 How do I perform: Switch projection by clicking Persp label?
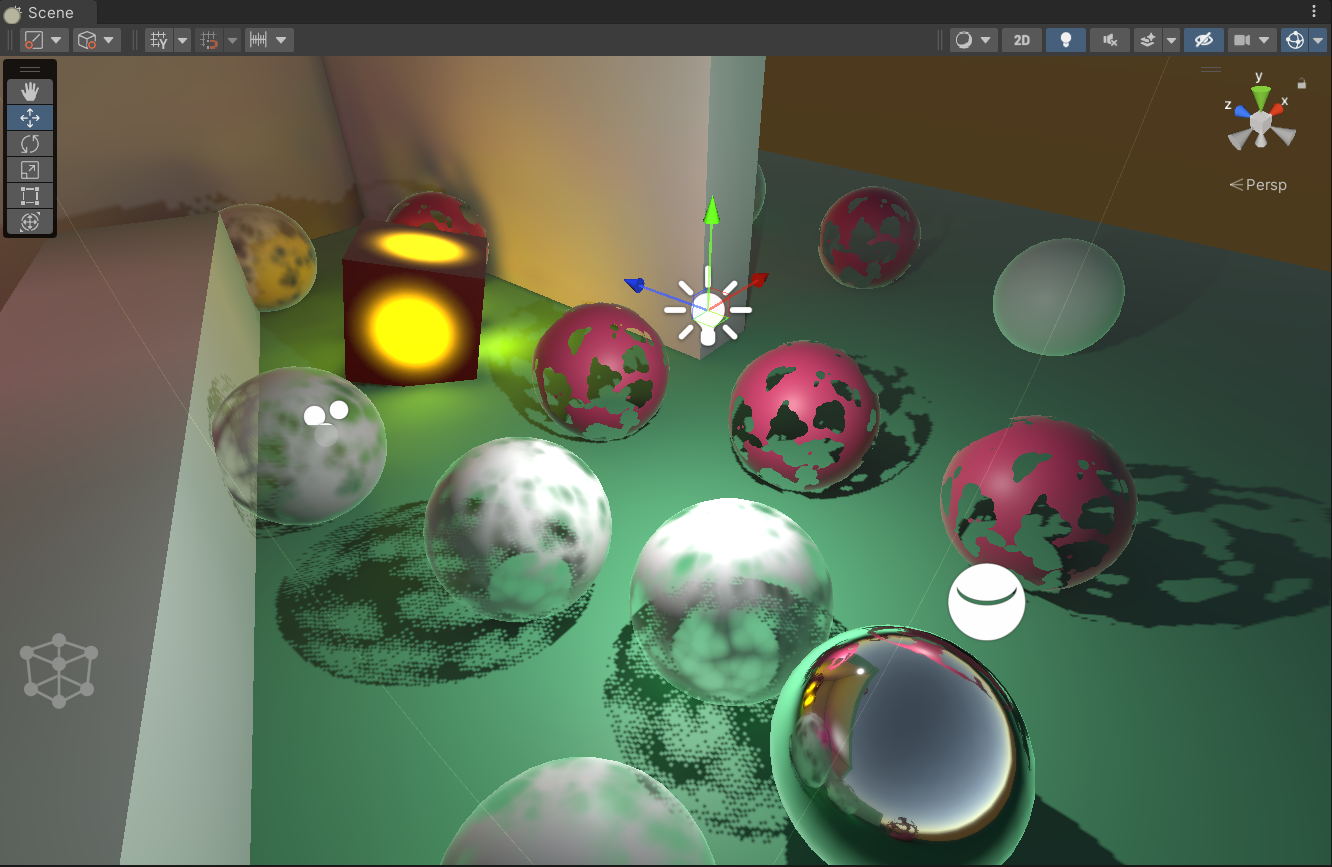(1258, 185)
